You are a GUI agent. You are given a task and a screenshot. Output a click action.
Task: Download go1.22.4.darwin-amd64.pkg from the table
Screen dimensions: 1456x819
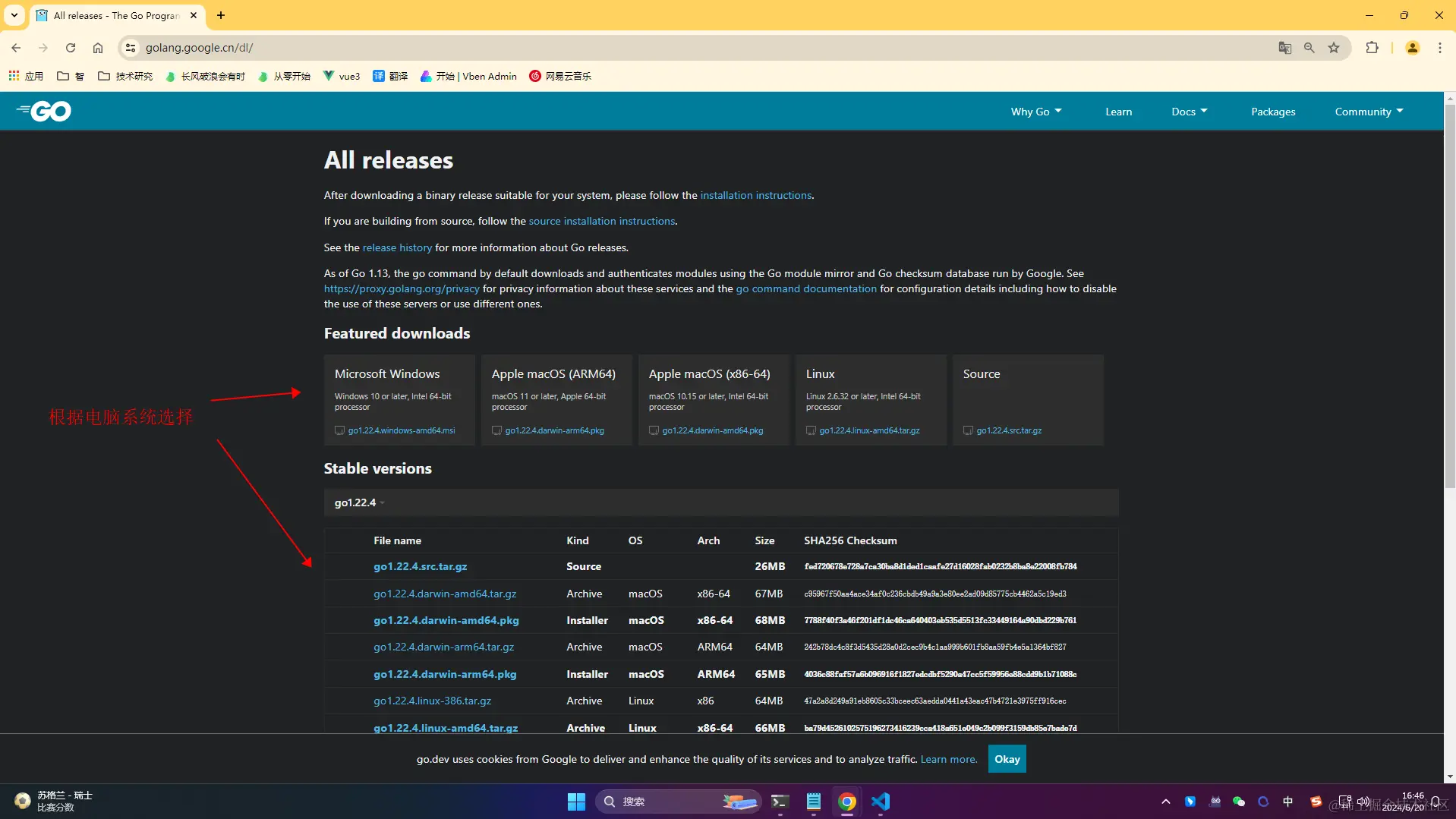click(x=446, y=620)
